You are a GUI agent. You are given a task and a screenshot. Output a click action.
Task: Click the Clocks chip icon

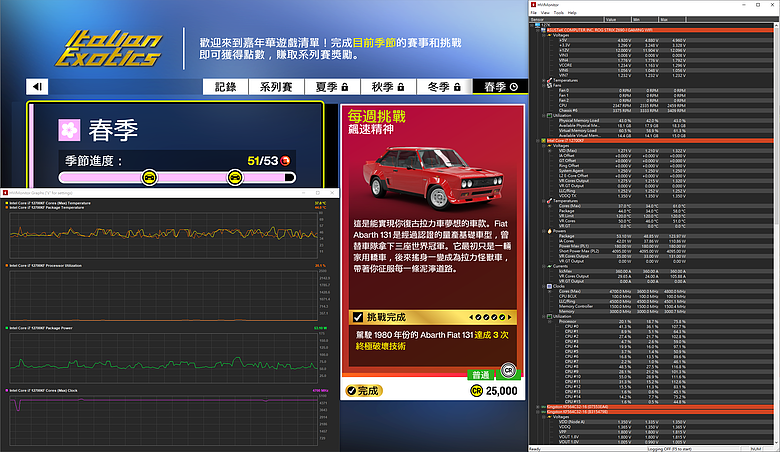click(550, 286)
